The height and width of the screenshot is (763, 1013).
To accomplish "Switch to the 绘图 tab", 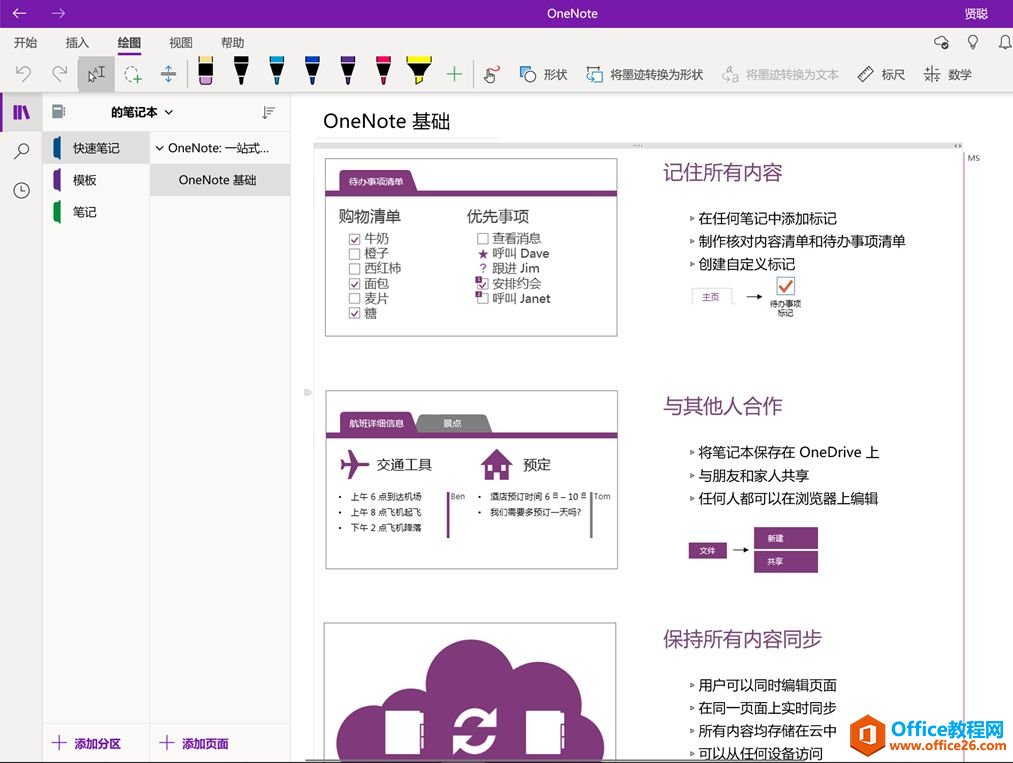I will [x=129, y=43].
